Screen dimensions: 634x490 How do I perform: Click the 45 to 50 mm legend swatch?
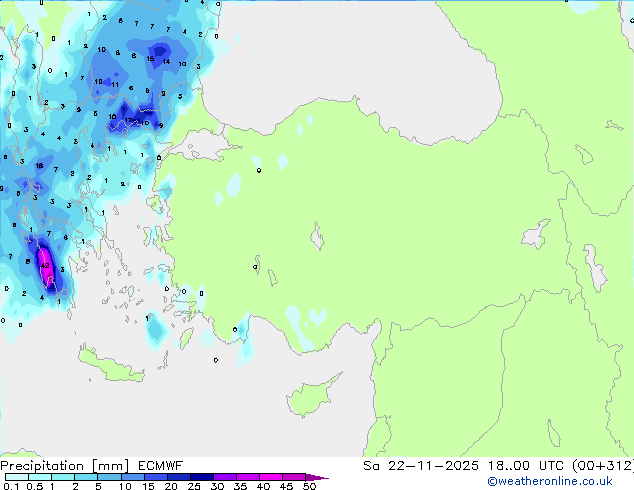click(294, 477)
